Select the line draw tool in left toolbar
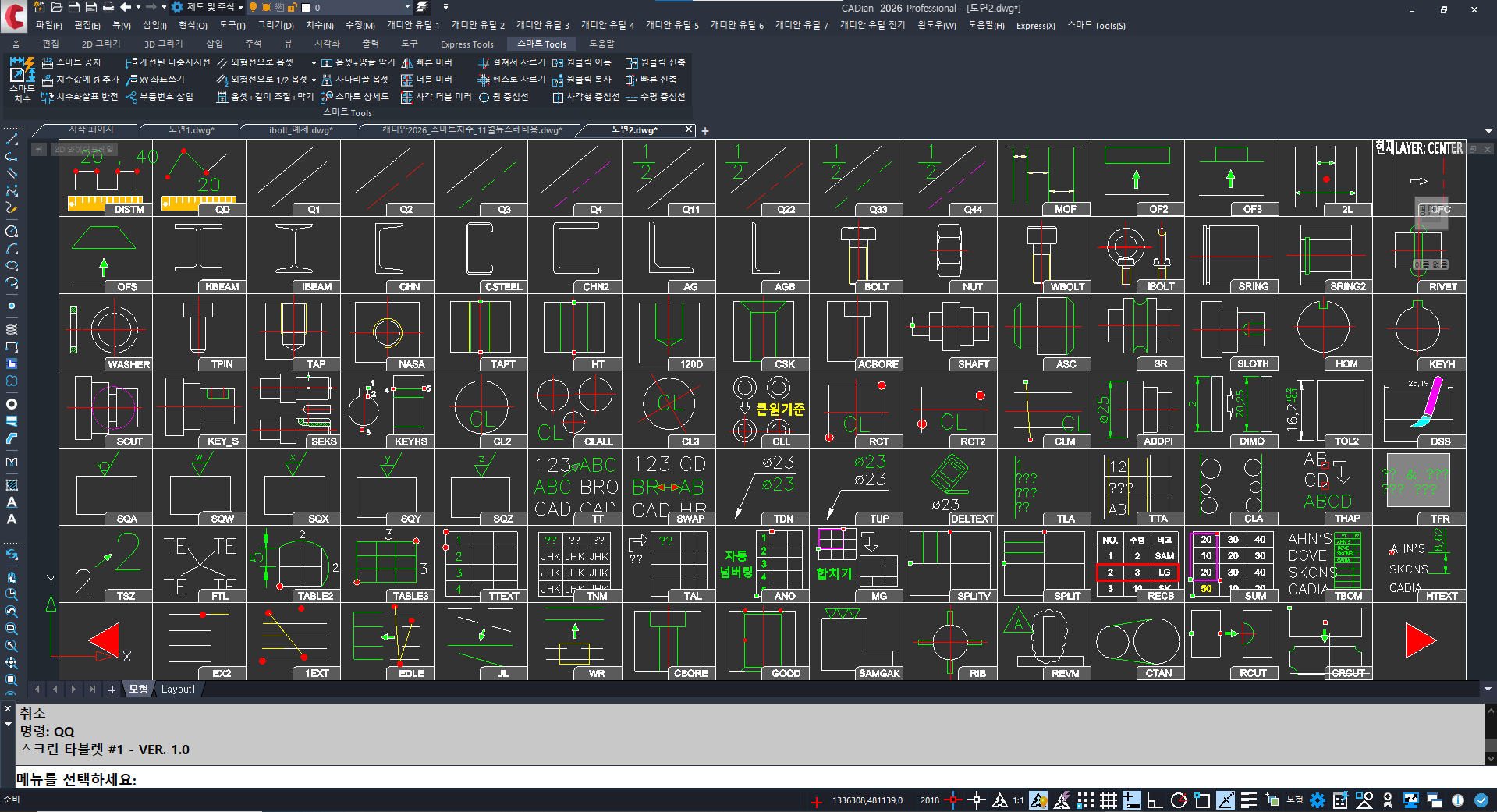Viewport: 1497px width, 812px height. pos(12,140)
